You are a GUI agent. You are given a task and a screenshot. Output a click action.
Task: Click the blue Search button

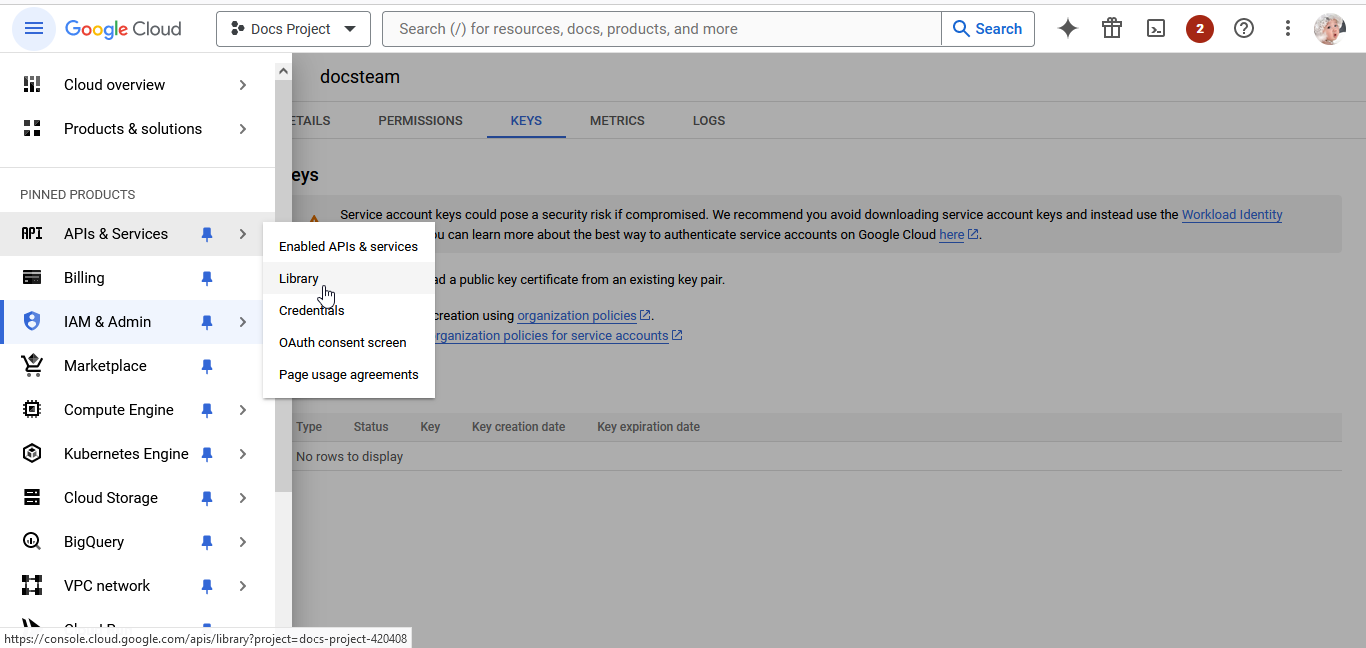pos(988,29)
